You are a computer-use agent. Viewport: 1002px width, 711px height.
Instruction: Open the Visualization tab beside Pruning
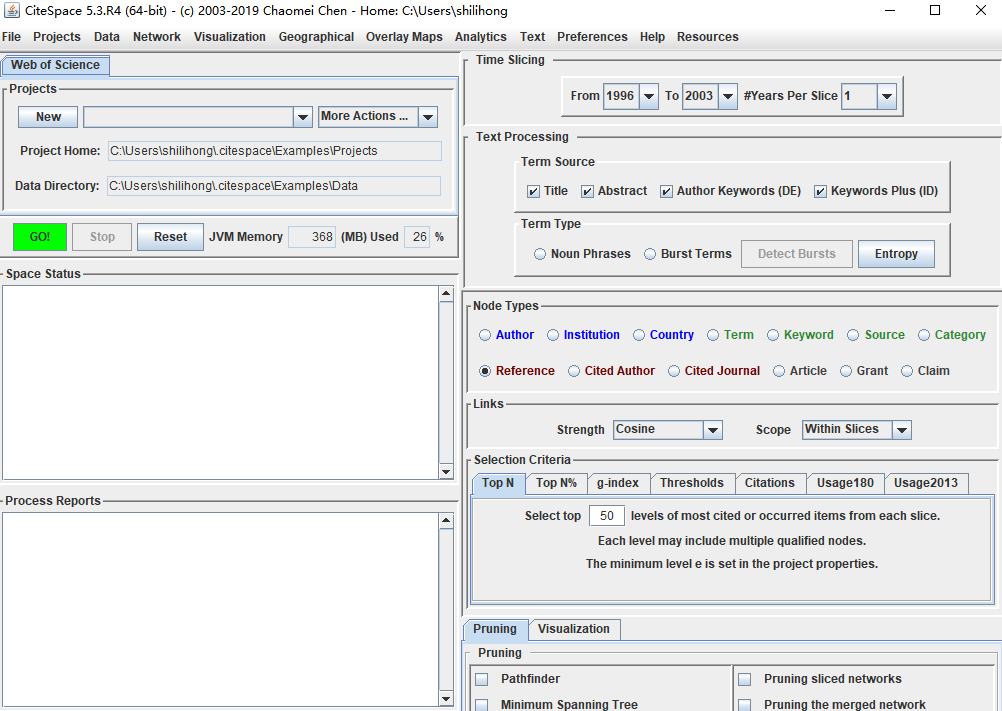[574, 629]
